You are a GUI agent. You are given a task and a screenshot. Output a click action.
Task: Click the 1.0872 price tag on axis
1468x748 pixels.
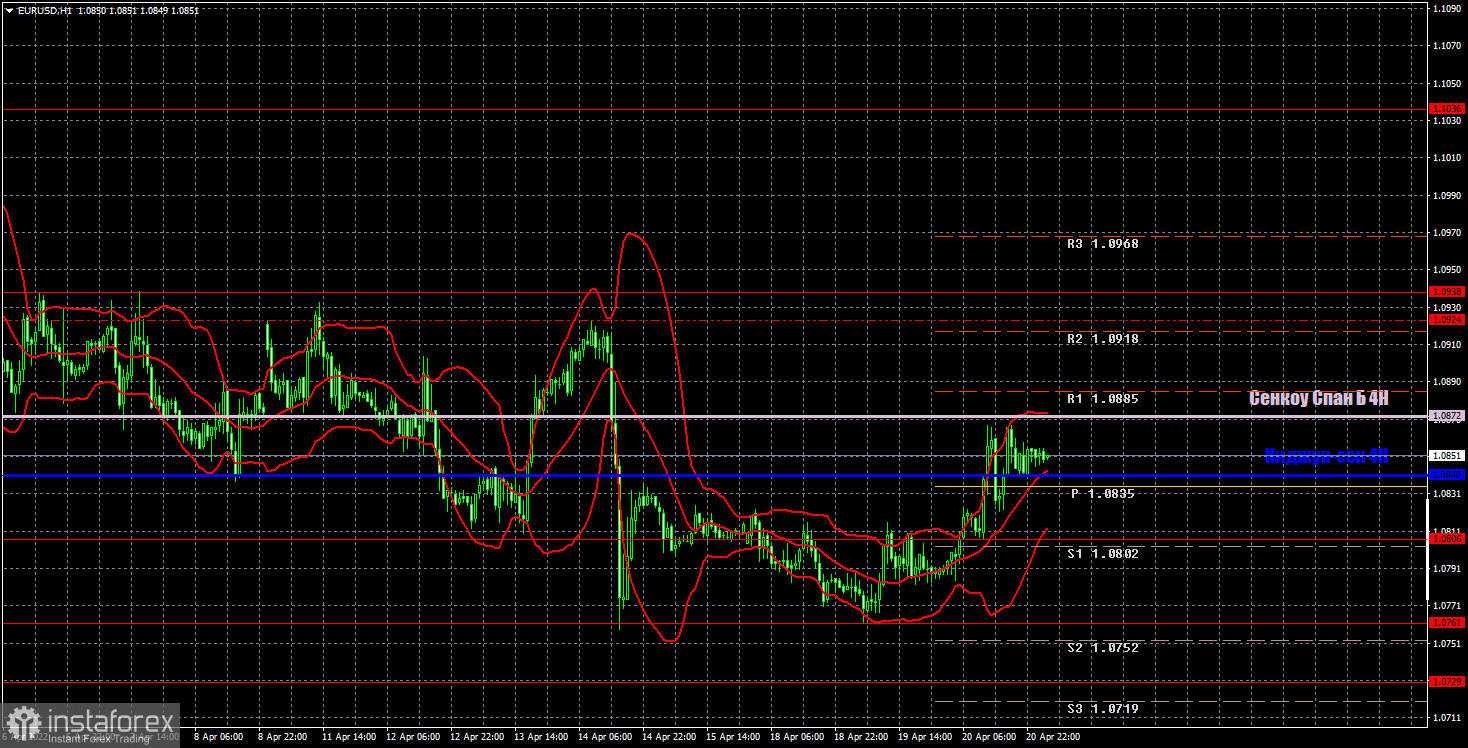(x=1447, y=415)
